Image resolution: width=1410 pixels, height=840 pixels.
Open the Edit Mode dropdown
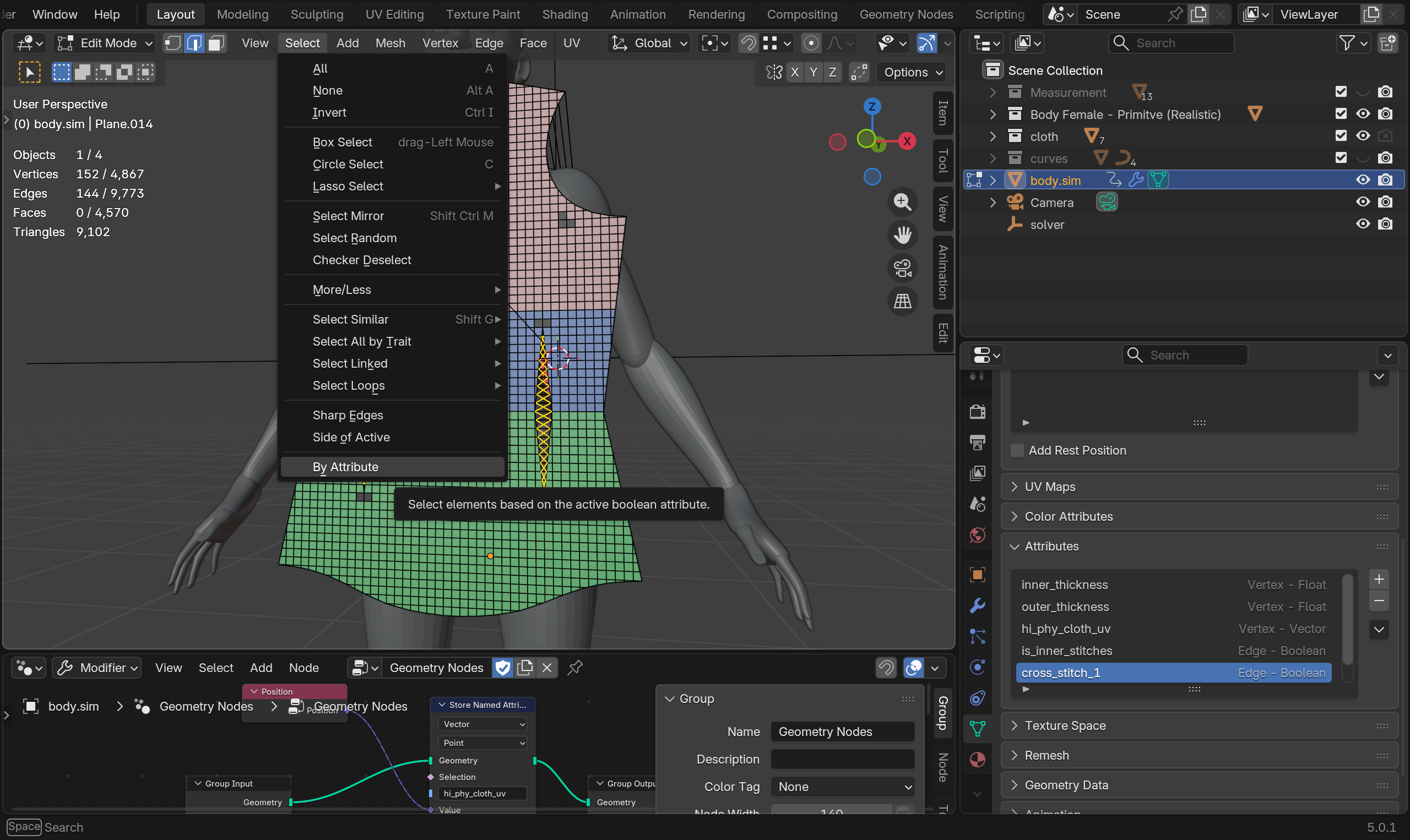point(105,43)
